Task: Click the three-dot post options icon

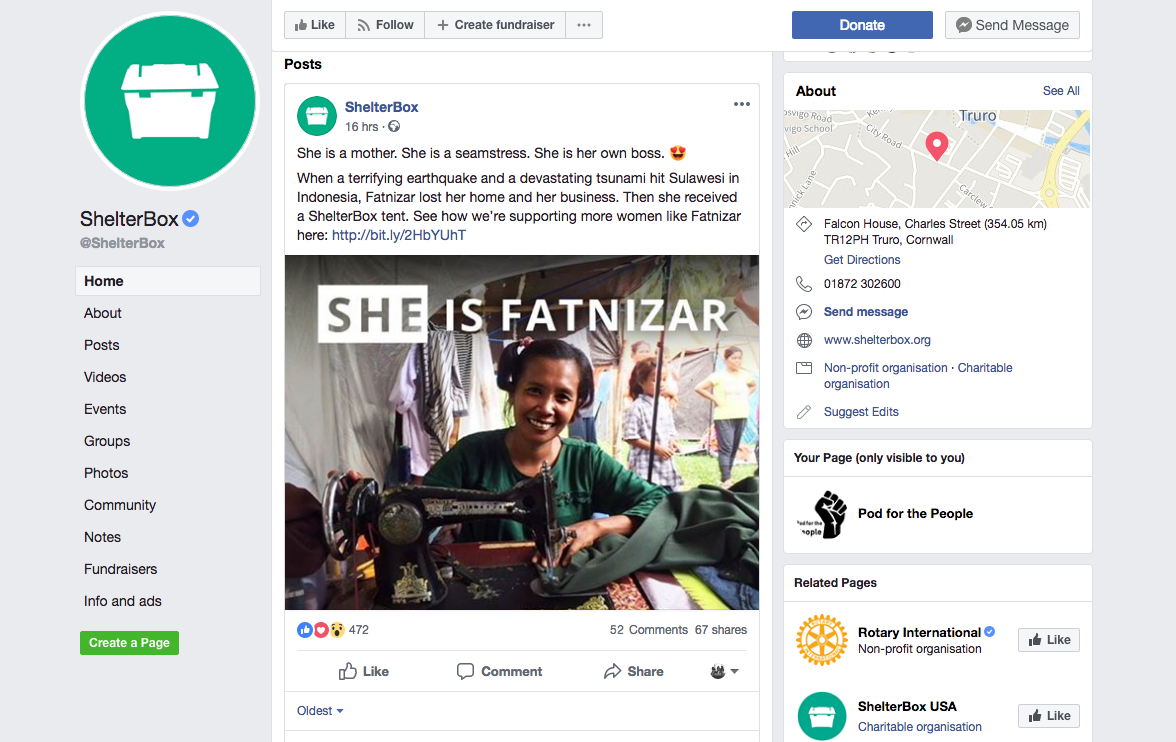Action: [x=741, y=104]
